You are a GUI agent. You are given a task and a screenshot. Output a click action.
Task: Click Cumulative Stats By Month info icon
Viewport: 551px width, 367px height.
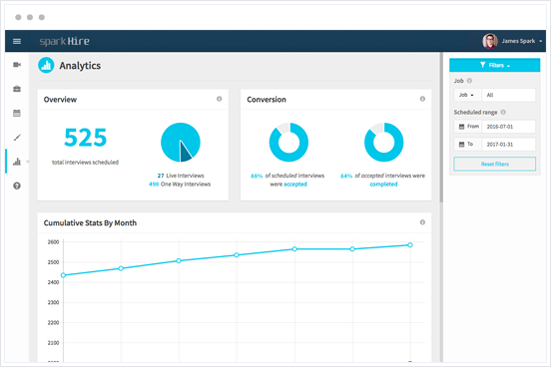coord(422,222)
